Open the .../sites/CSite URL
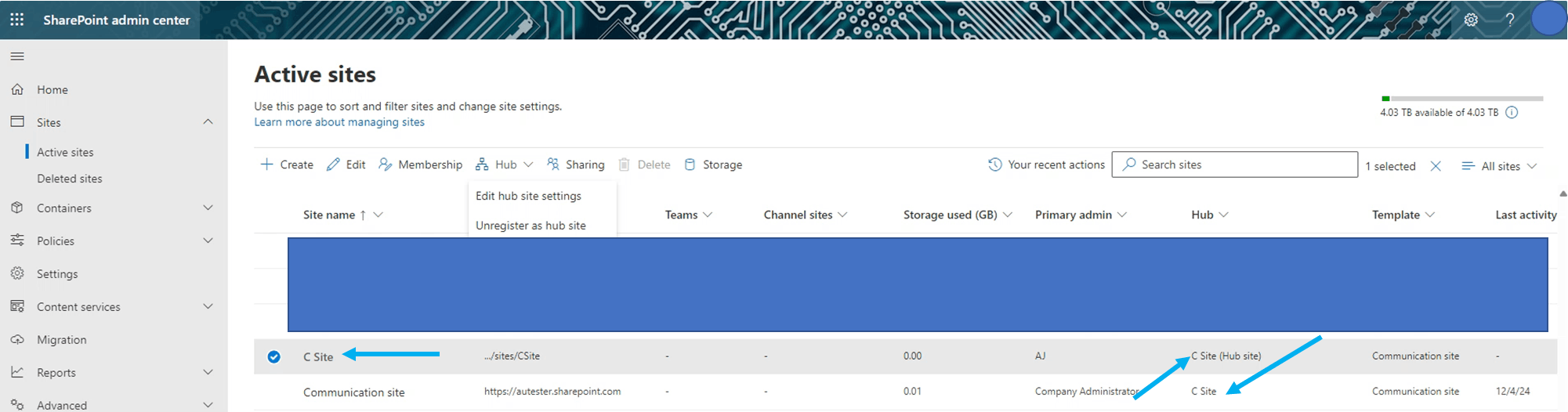1568x412 pixels. [512, 356]
